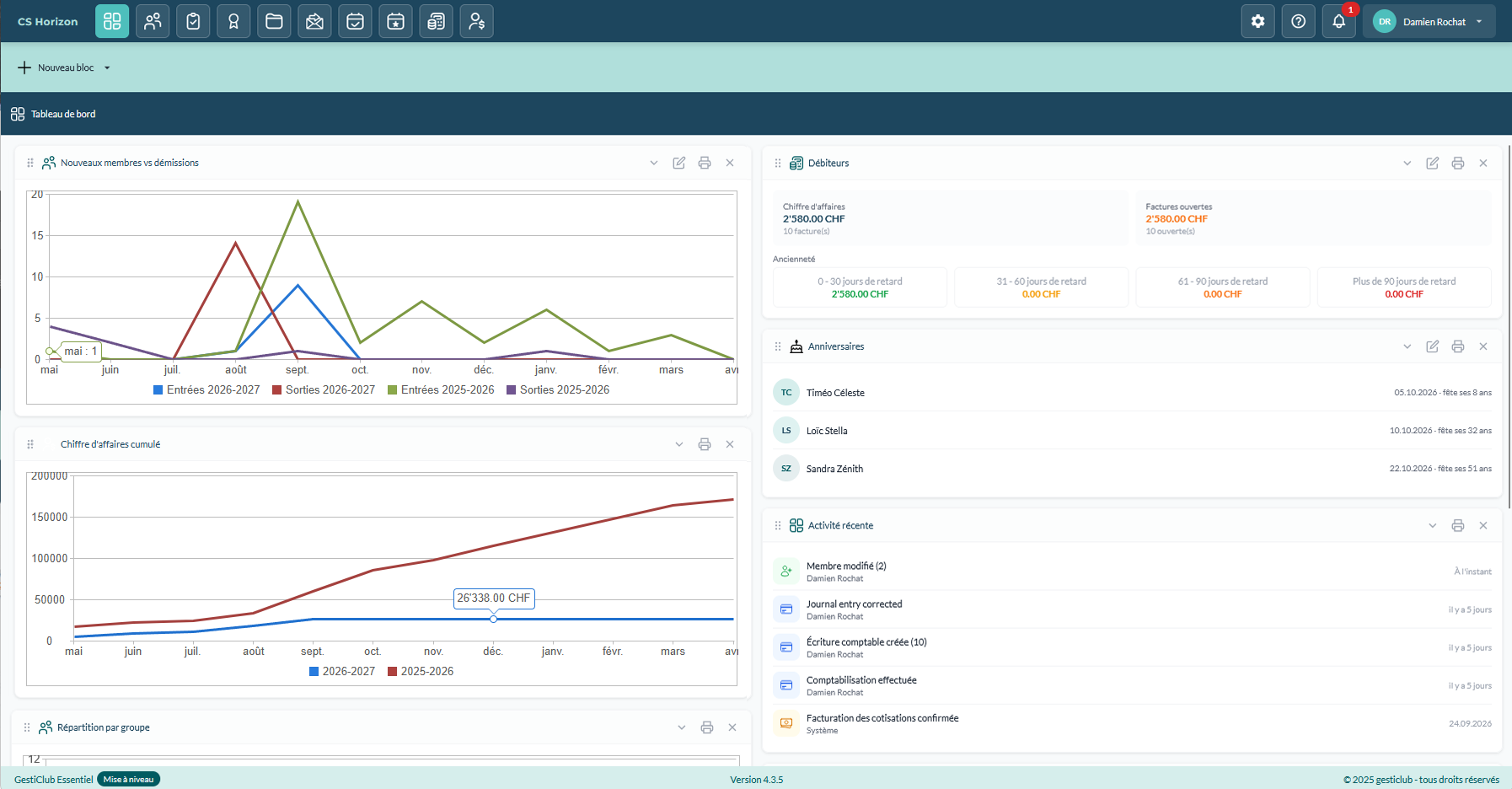Collapse the Nouveaux membres vs démissions block
The width and height of the screenshot is (1512, 789).
coord(654,163)
